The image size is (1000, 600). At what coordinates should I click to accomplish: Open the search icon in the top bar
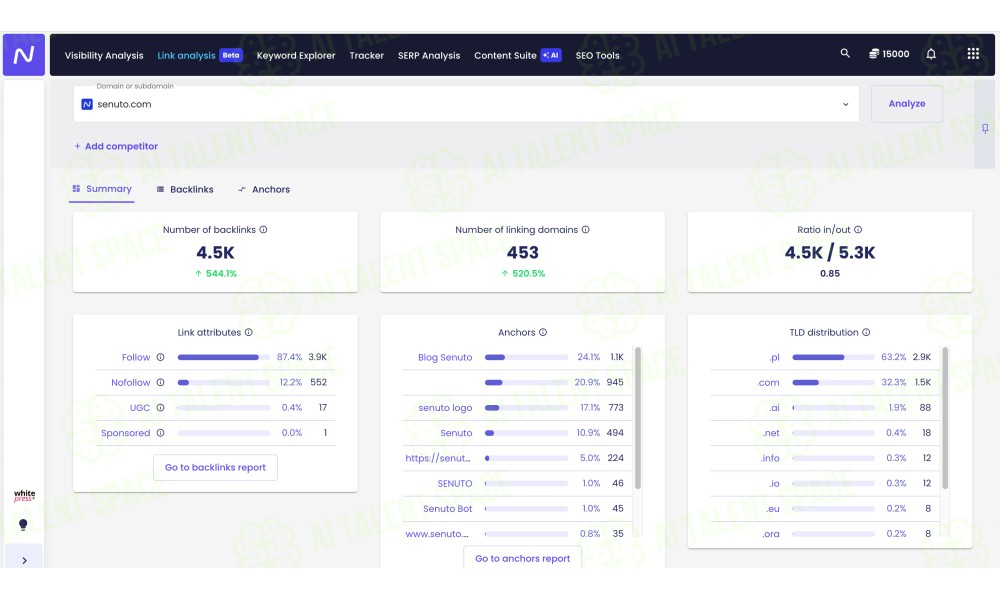click(845, 54)
